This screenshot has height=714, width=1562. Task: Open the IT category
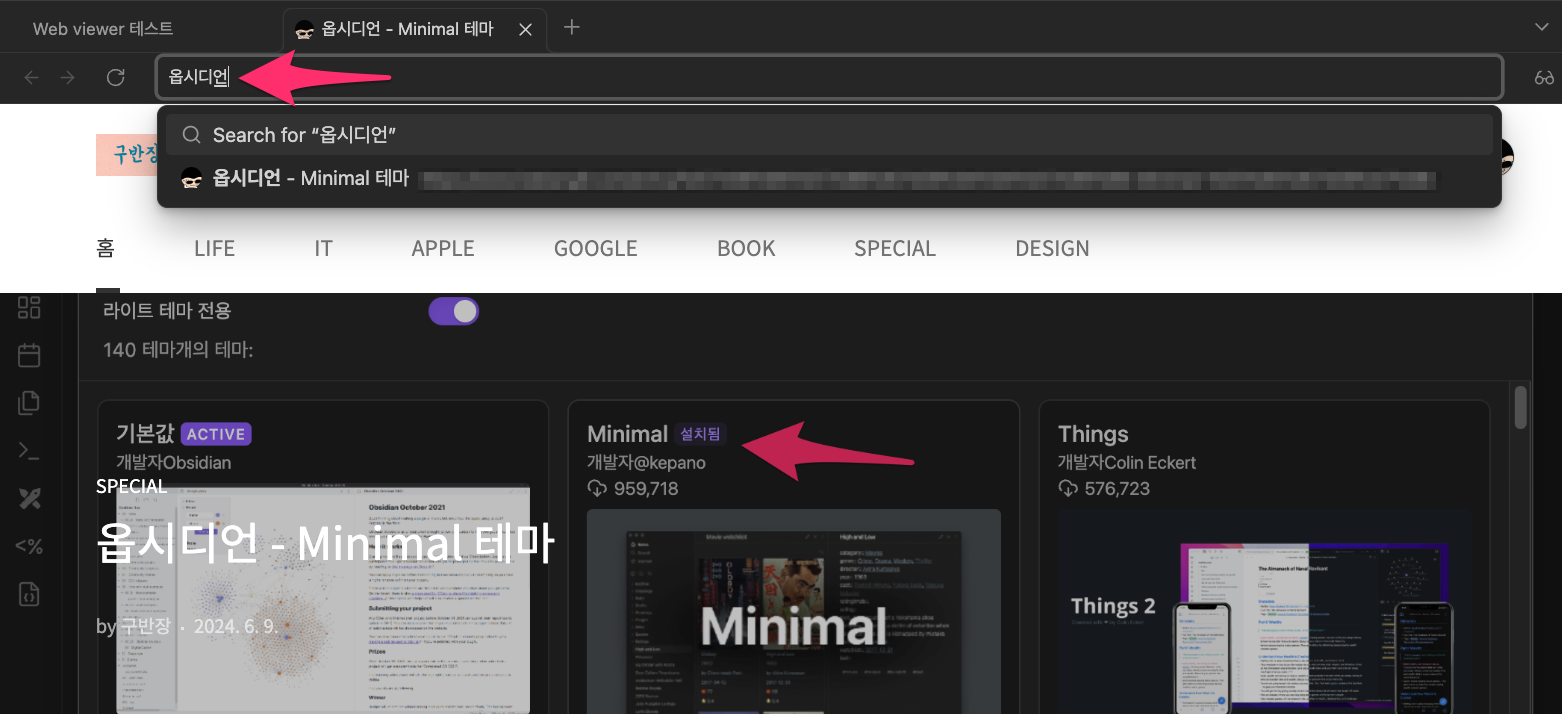pos(323,248)
